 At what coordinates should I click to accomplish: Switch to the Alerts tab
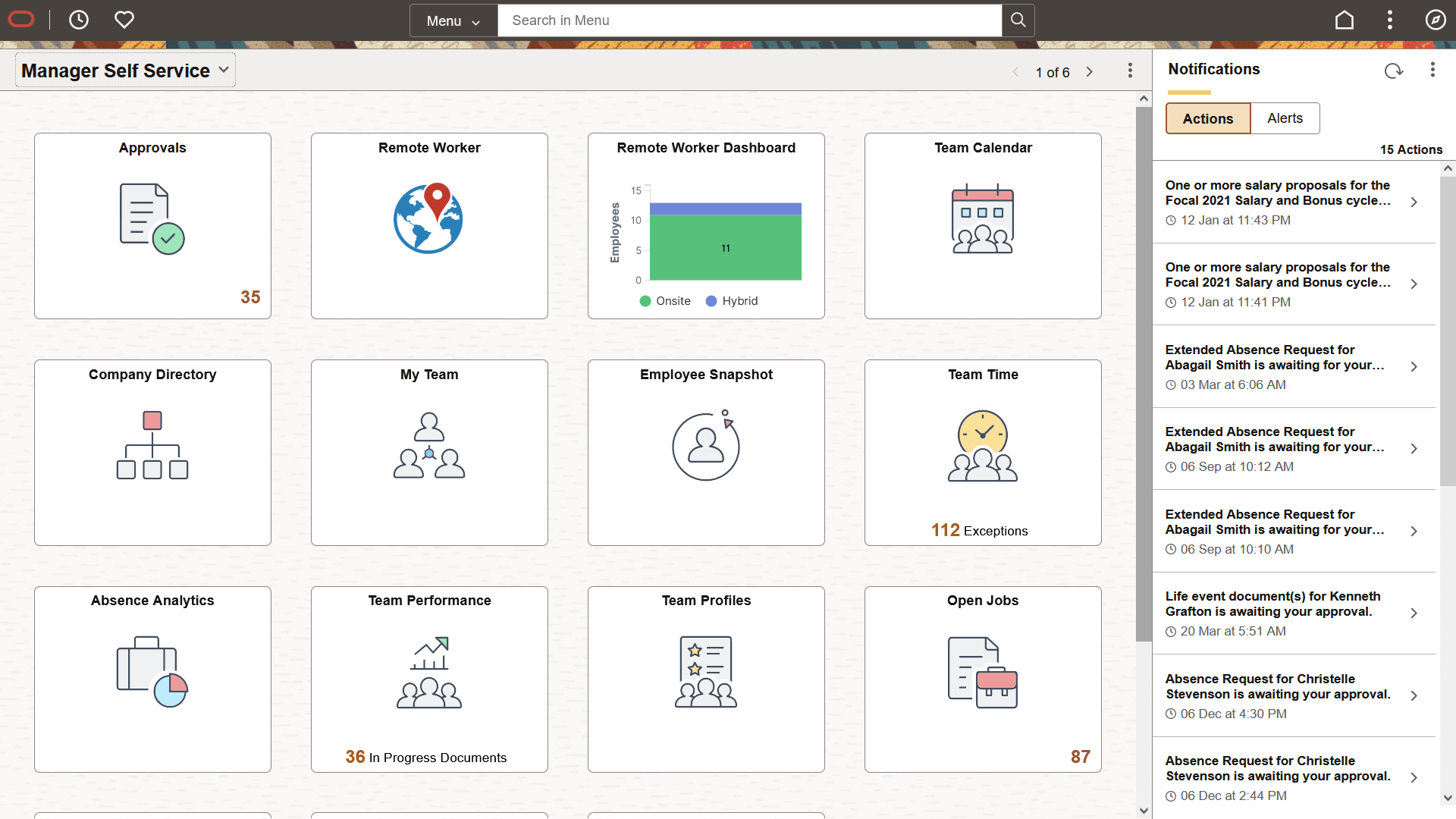(1285, 118)
